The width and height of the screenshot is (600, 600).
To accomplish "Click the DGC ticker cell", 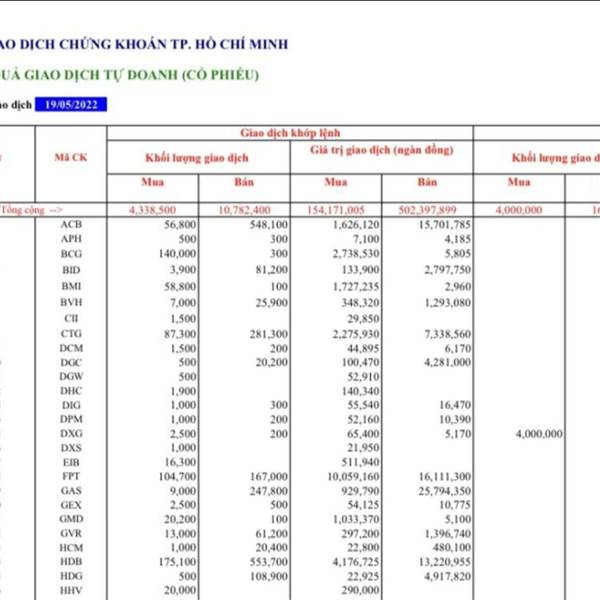I will (x=71, y=362).
